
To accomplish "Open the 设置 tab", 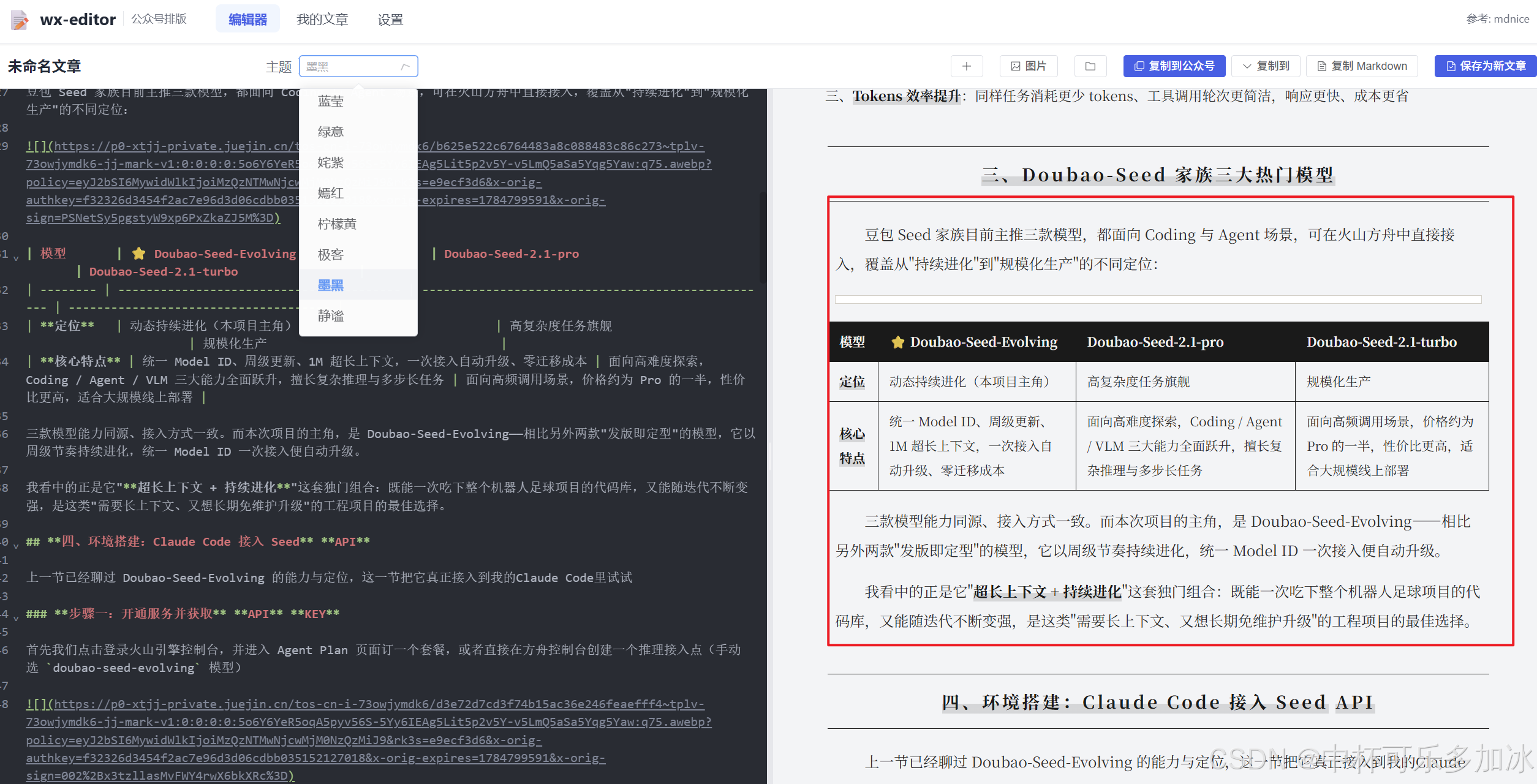I will (390, 19).
